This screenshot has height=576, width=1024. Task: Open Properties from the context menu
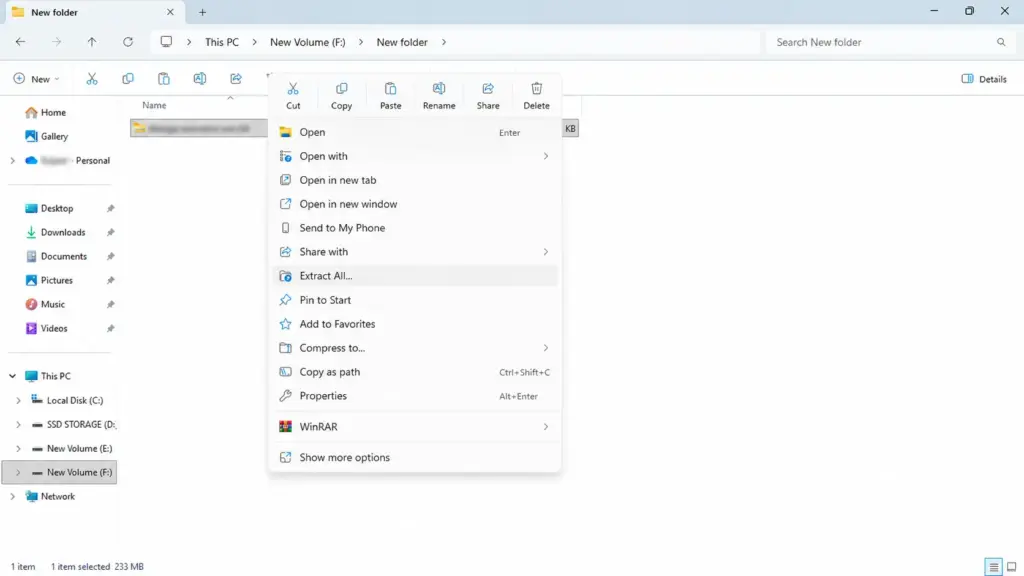coord(414,396)
